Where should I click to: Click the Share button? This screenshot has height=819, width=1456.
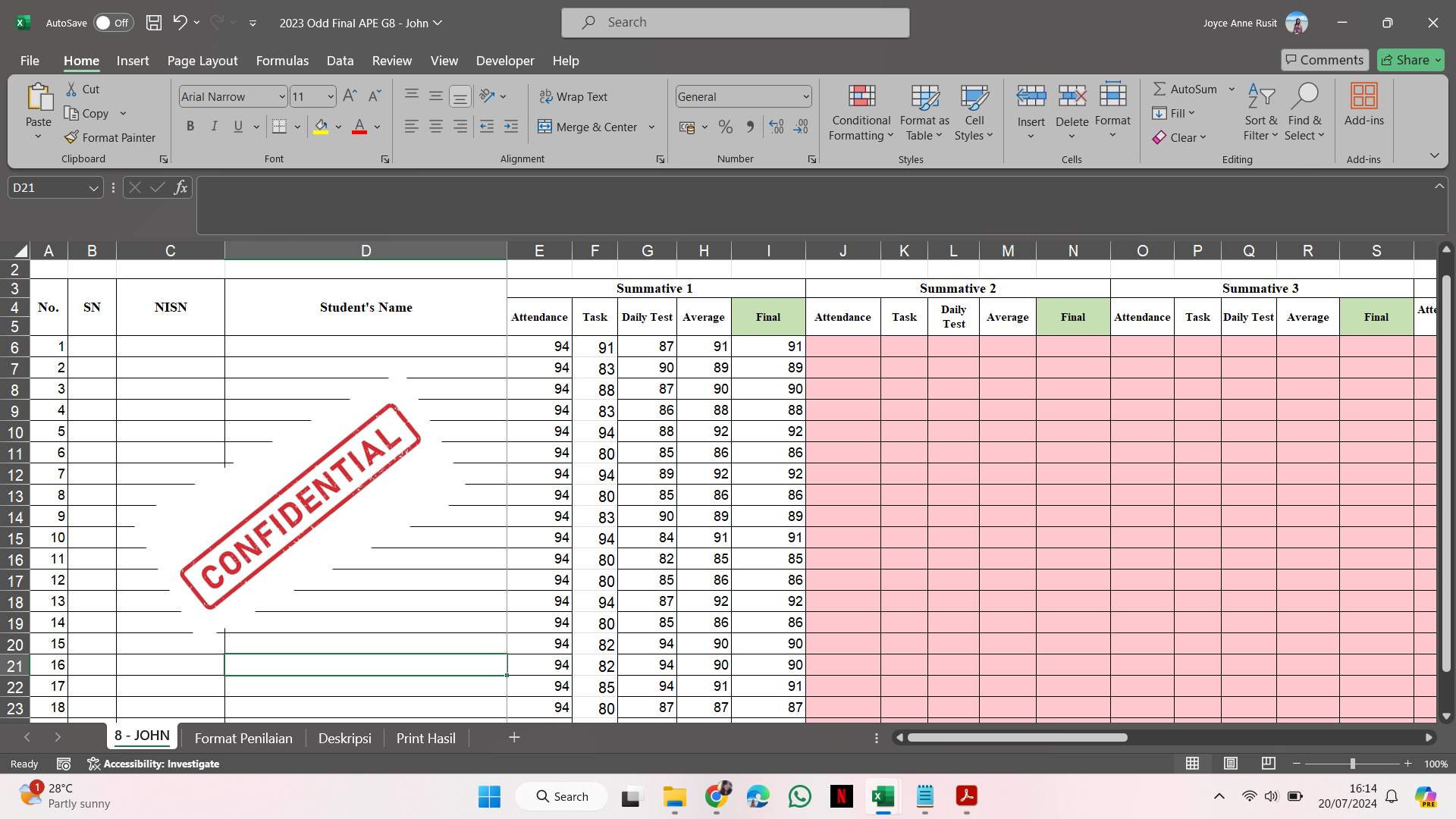coord(1410,60)
